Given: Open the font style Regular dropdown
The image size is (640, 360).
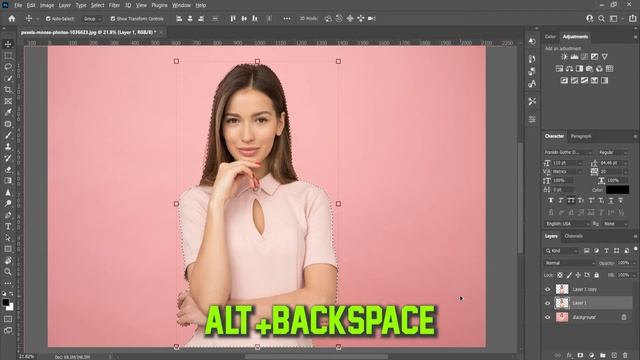Looking at the screenshot, I should [613, 152].
